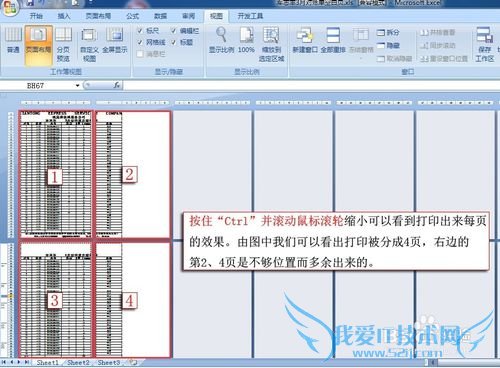500x368 pixels.
Task: Click the Office button
Action: click(9, 7)
